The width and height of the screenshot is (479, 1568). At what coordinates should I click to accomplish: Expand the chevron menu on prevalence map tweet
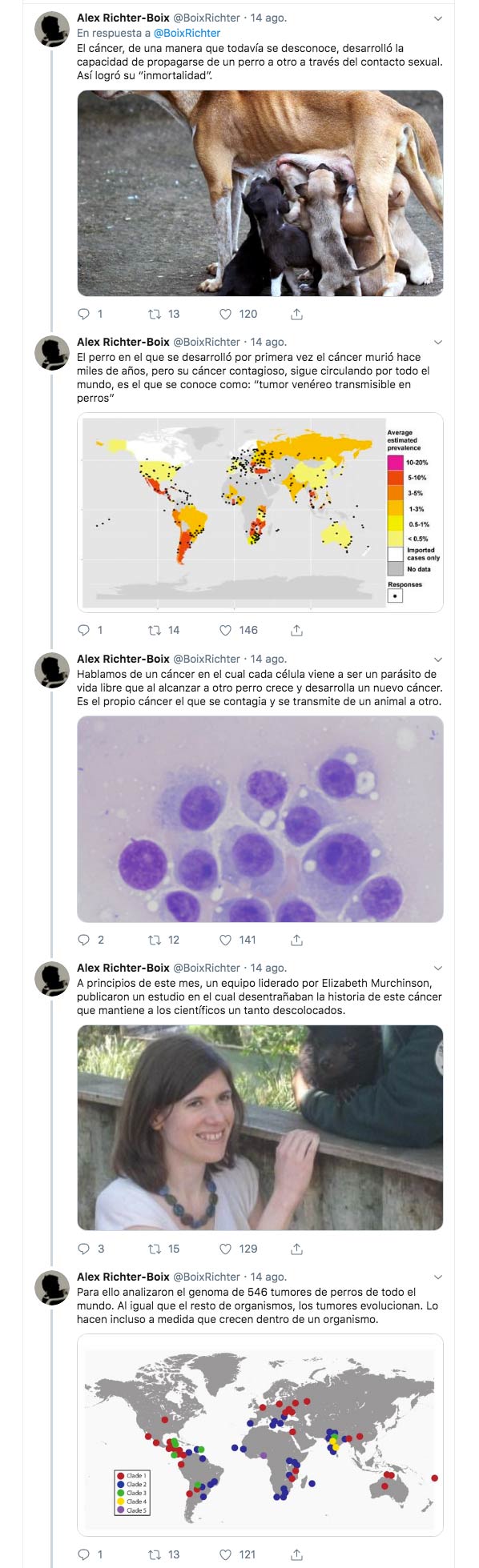click(x=437, y=343)
